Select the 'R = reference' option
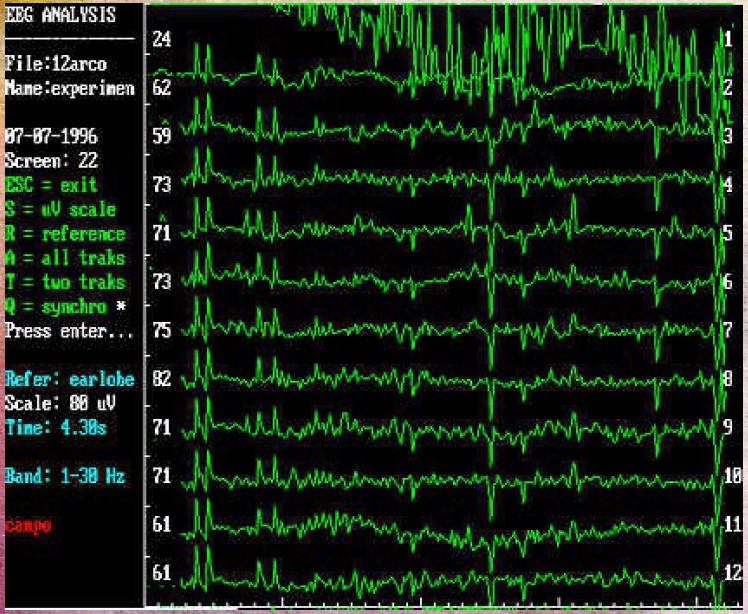748x614 pixels. point(65,234)
